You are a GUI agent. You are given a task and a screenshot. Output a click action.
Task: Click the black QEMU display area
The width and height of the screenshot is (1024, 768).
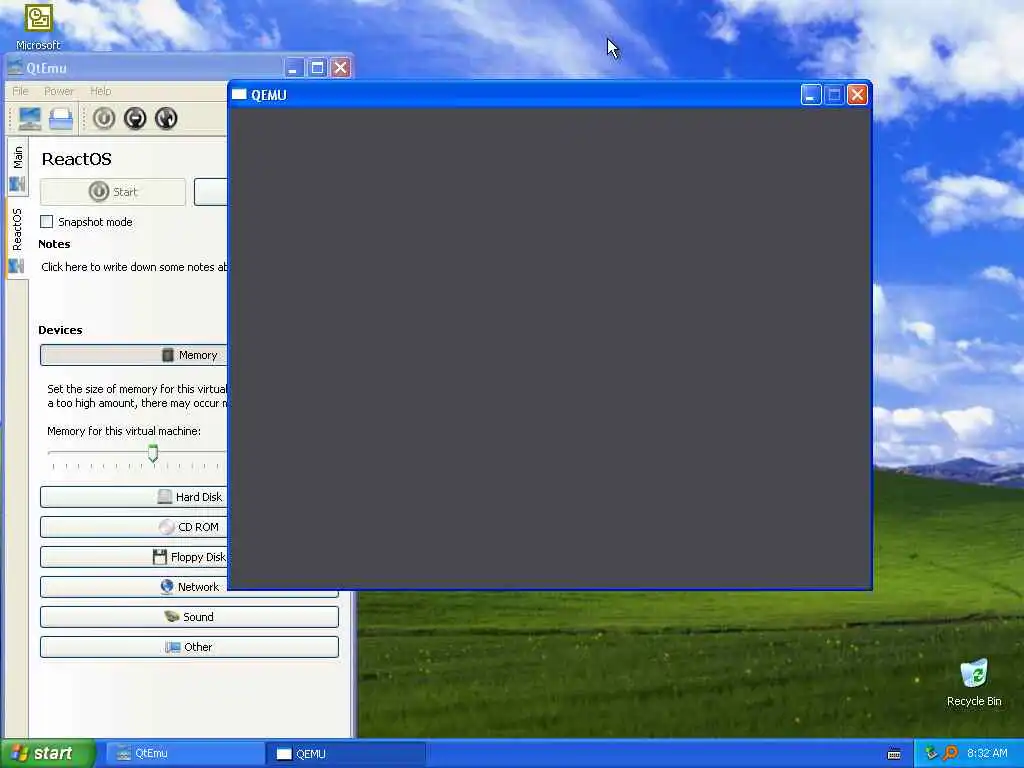[550, 348]
